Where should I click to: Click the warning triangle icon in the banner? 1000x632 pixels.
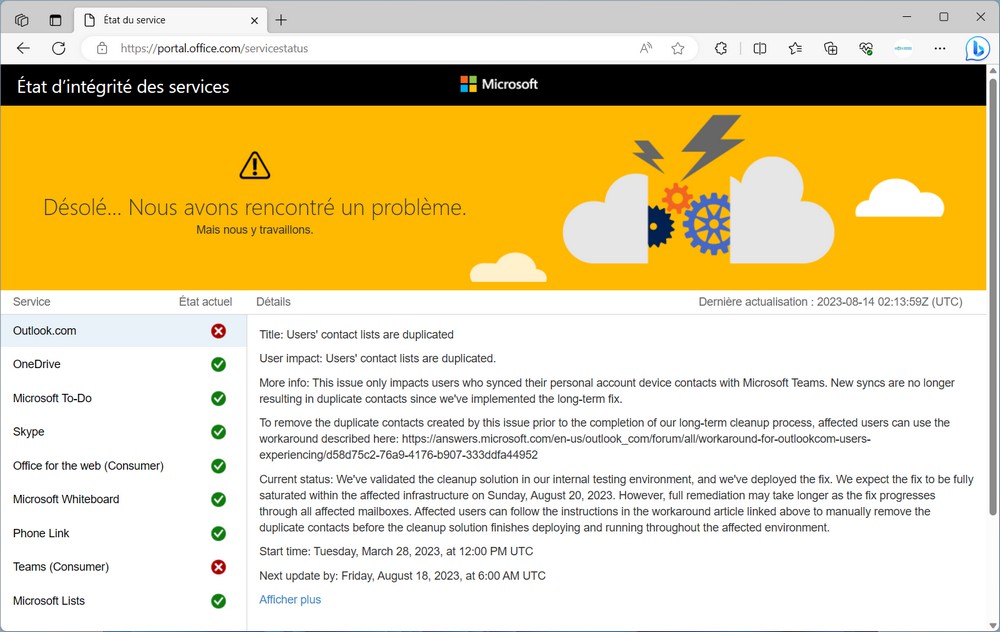pyautogui.click(x=254, y=165)
